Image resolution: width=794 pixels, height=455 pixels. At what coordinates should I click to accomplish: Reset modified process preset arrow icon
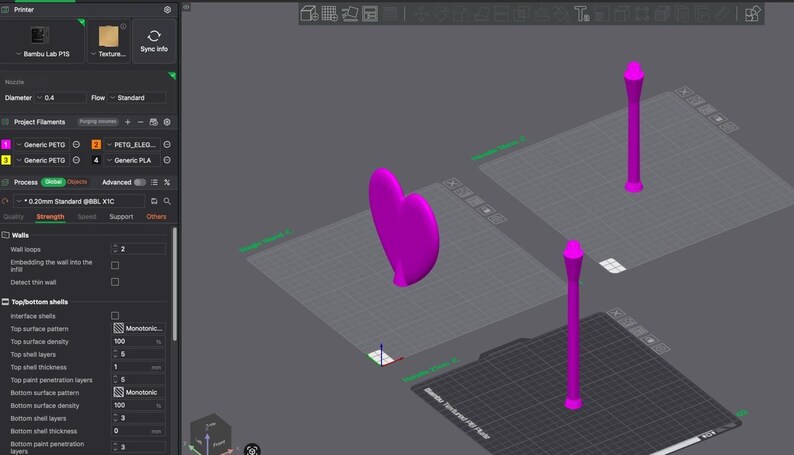(x=5, y=201)
